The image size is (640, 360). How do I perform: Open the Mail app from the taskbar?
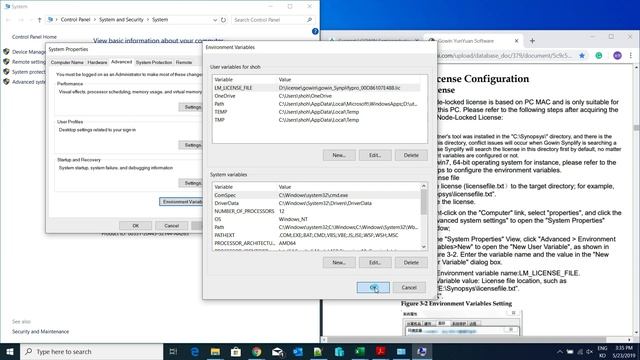click(277, 351)
